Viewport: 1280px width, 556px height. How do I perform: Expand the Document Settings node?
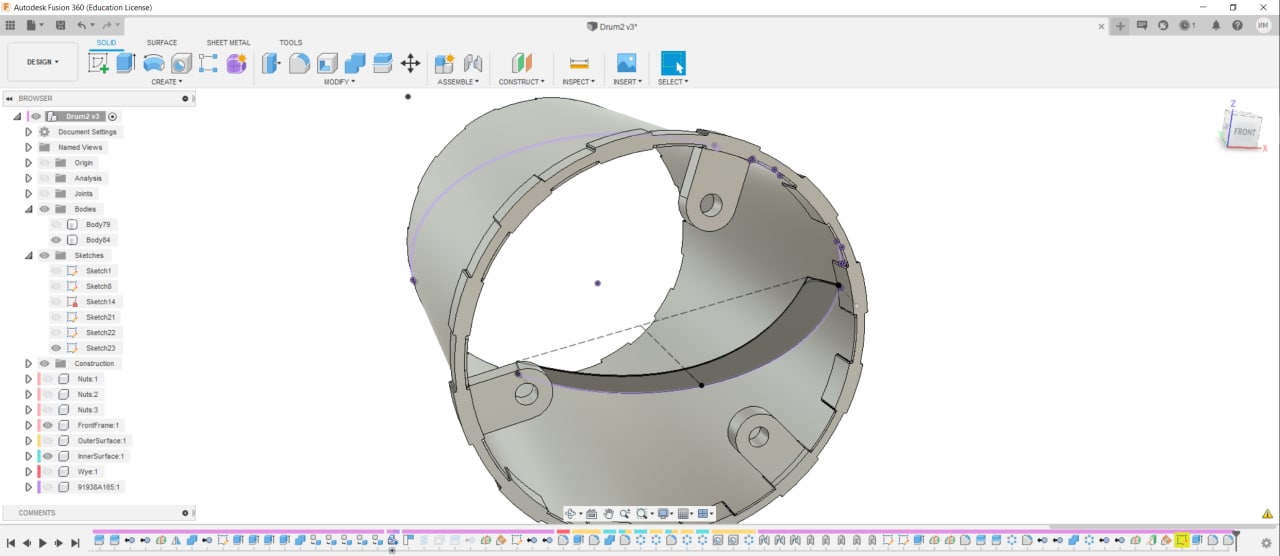tap(29, 132)
